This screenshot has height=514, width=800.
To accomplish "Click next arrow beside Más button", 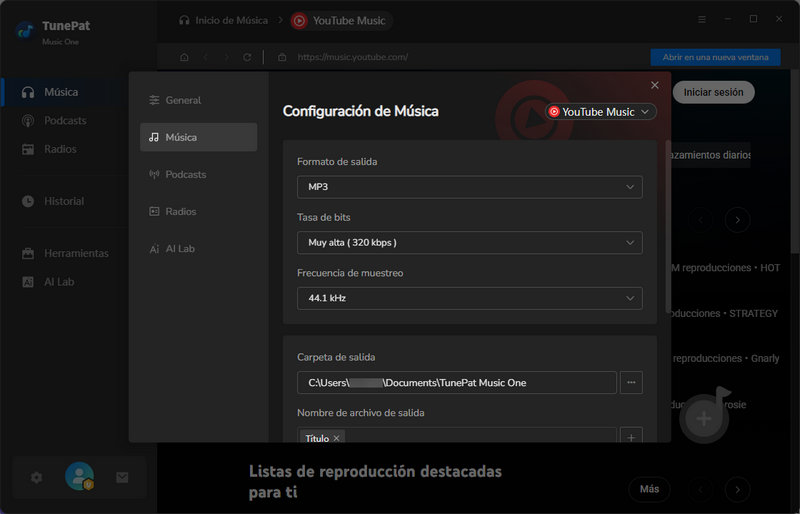I will pos(737,489).
